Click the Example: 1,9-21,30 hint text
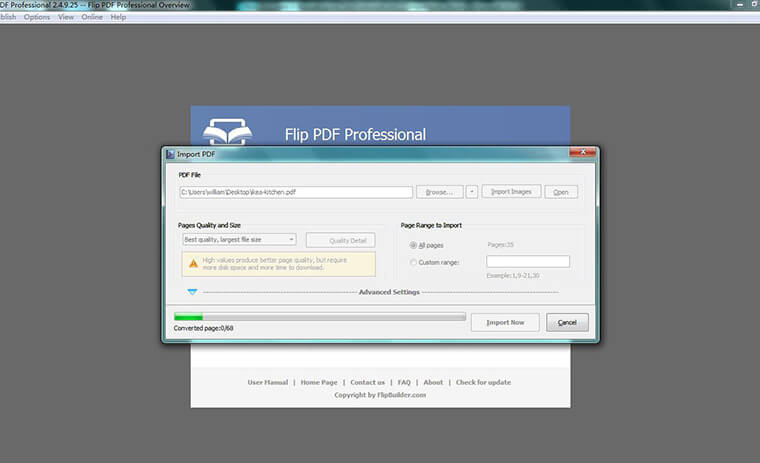The width and height of the screenshot is (760, 463). [513, 275]
